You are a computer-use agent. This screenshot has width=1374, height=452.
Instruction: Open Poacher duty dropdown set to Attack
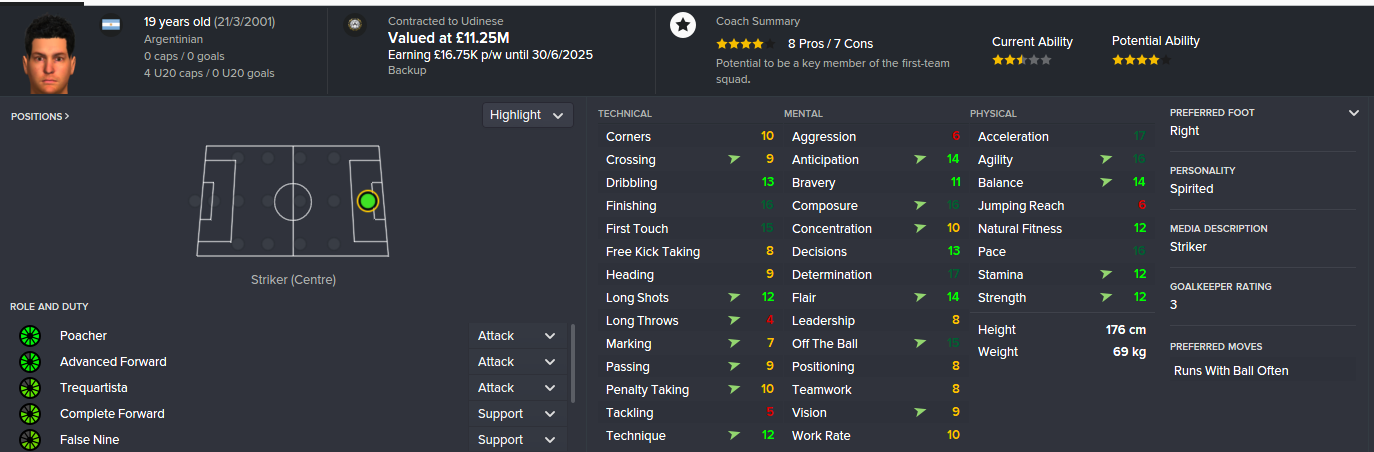coord(516,336)
